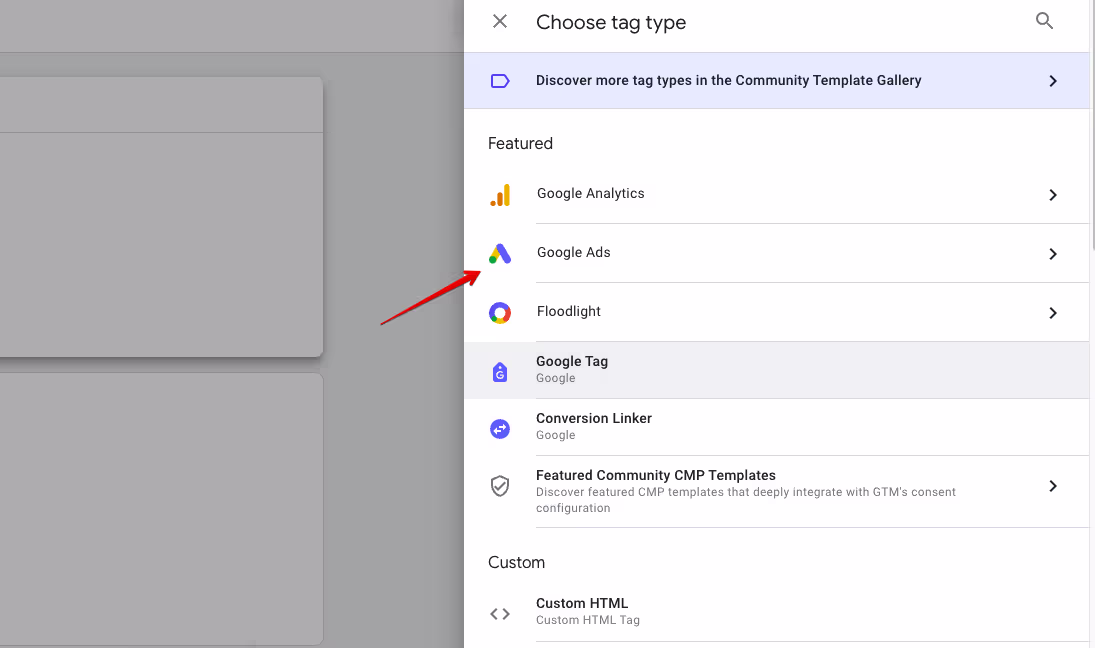This screenshot has height=648, width=1095.
Task: Choose the Custom HTML tag type
Action: [x=777, y=612]
